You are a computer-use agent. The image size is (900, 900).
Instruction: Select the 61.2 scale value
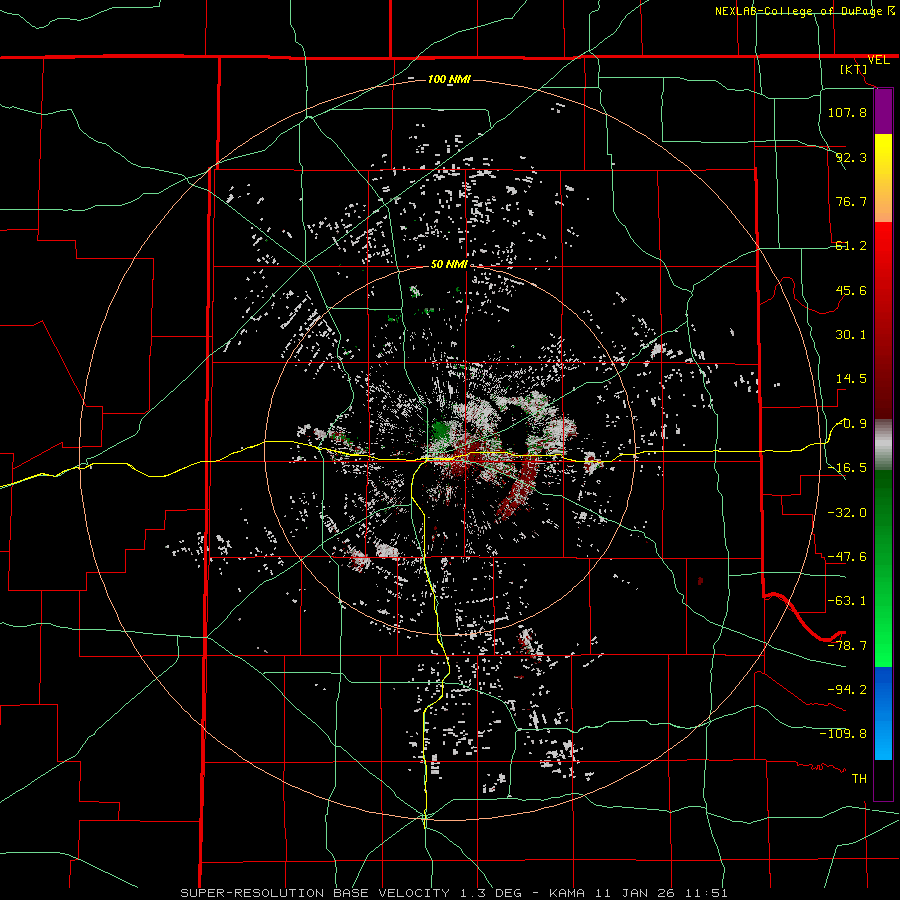click(x=851, y=246)
